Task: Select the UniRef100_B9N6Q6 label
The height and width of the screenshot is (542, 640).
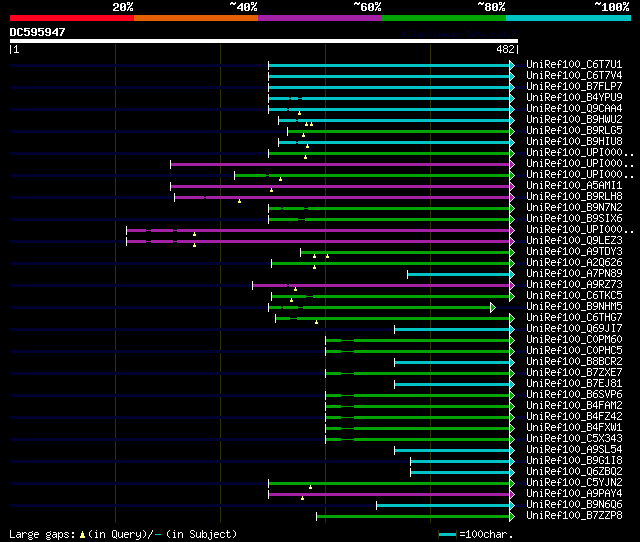Action: point(574,505)
